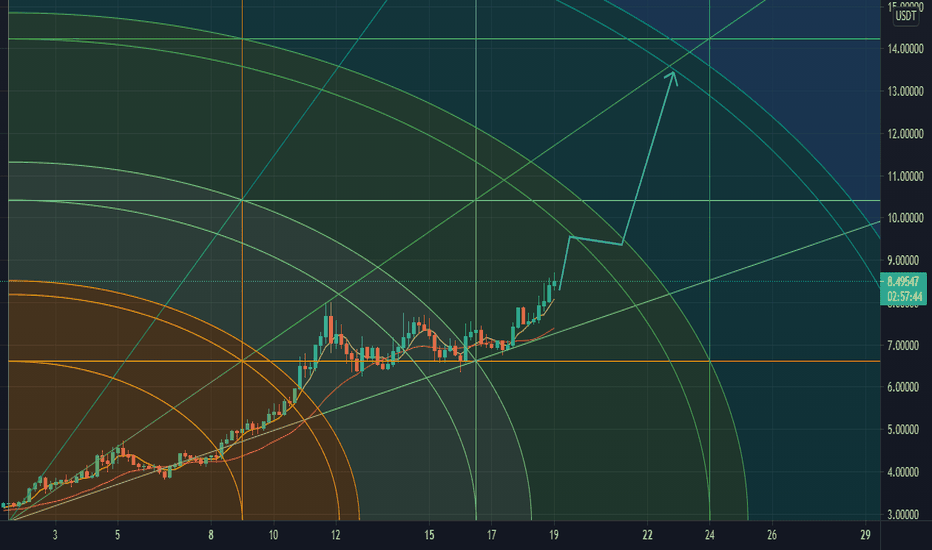Select date 8 on the time axis
The height and width of the screenshot is (550, 932).
pyautogui.click(x=210, y=535)
